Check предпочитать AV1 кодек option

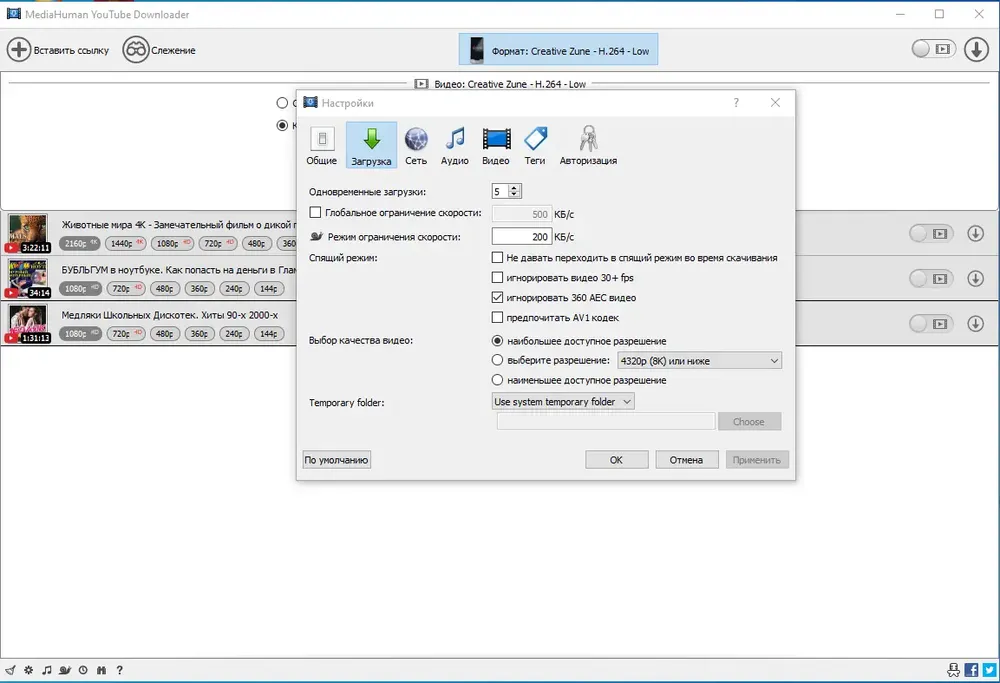497,317
